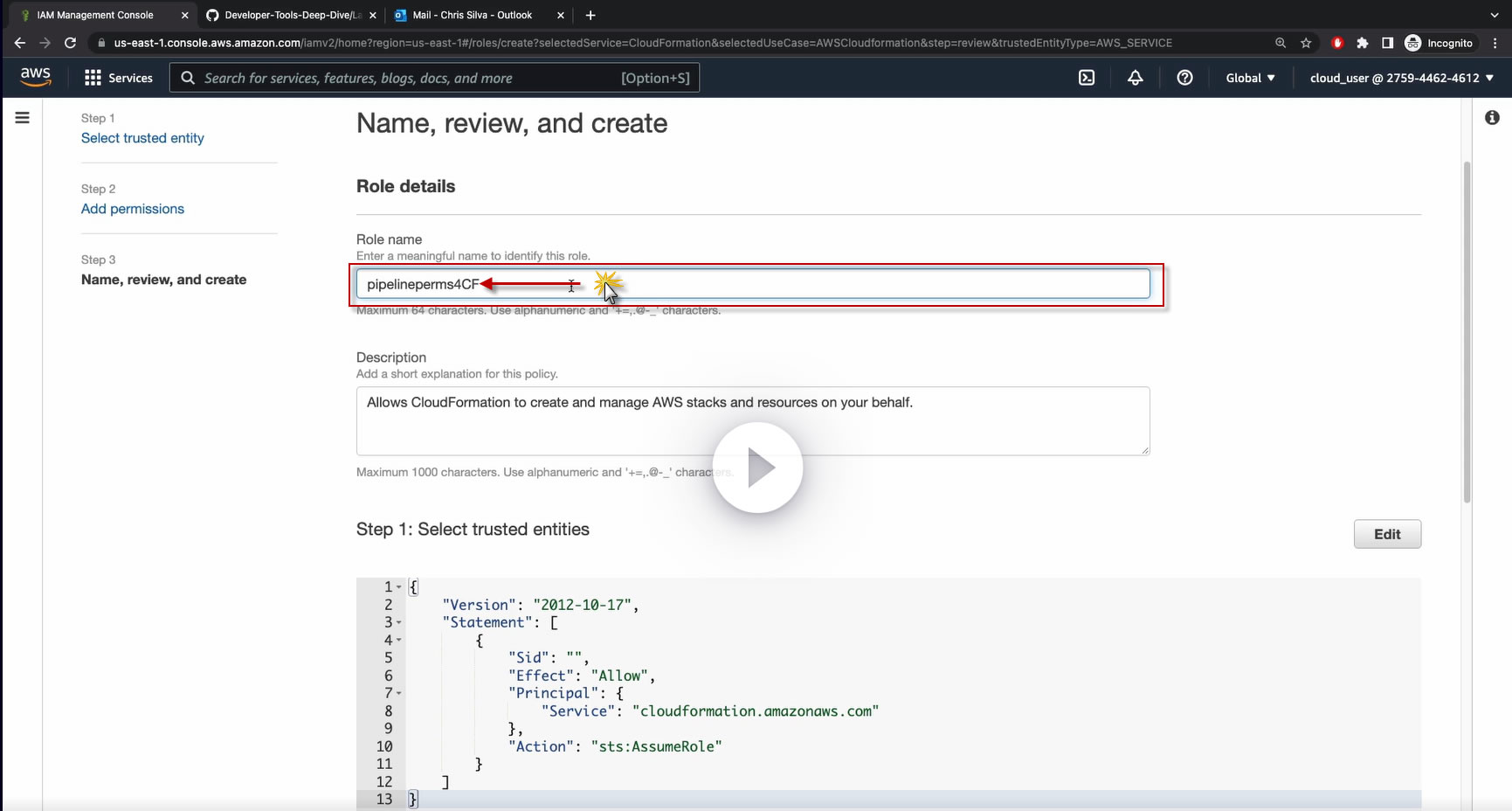Bookmark this page with star icon

pos(1306,43)
